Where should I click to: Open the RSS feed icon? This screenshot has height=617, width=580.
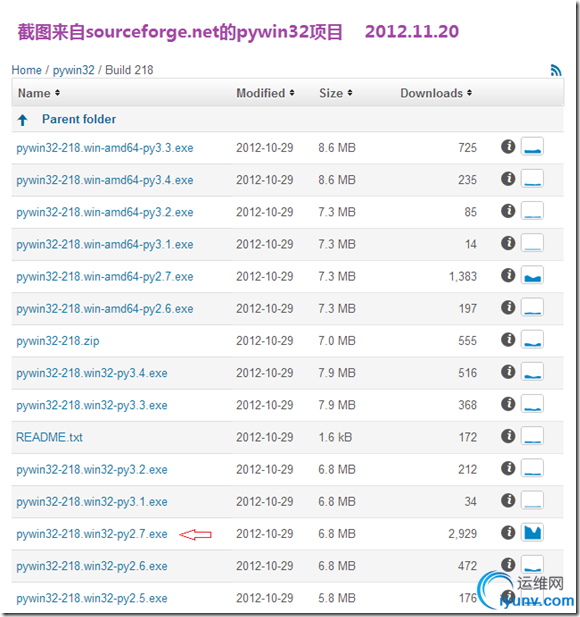(x=556, y=70)
